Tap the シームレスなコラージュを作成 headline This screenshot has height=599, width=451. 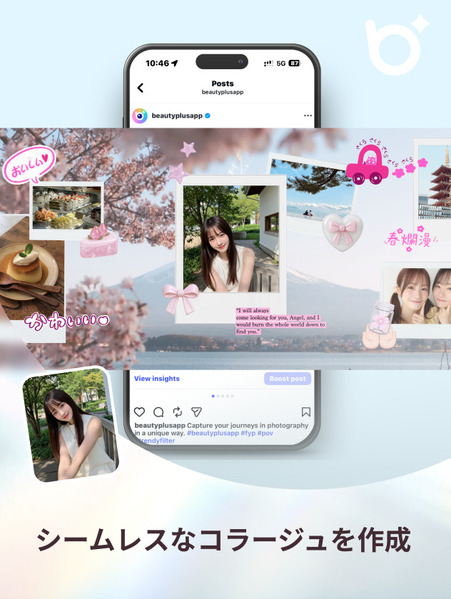click(224, 540)
